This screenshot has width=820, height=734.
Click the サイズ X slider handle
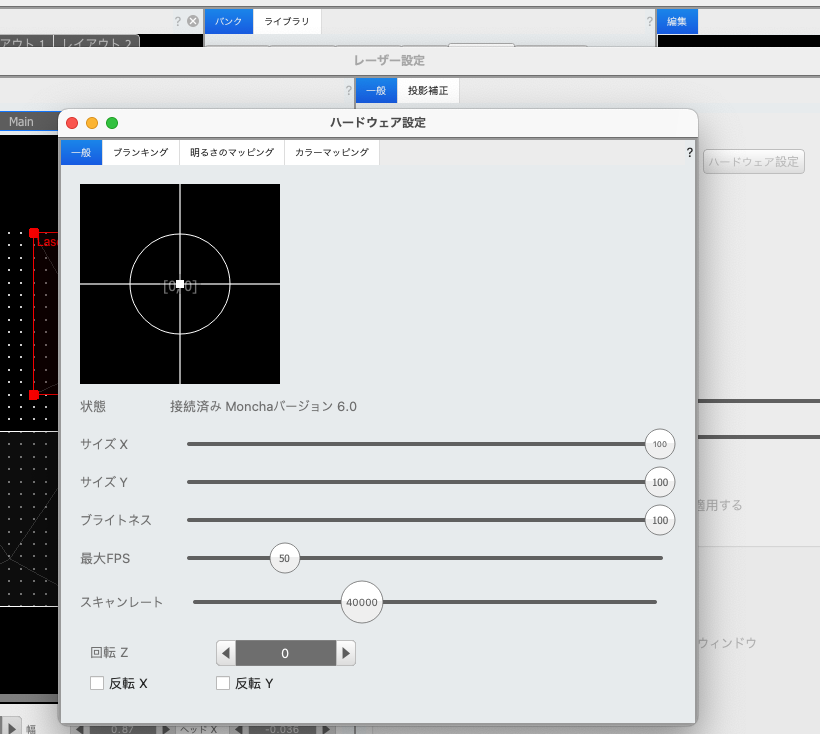click(660, 443)
